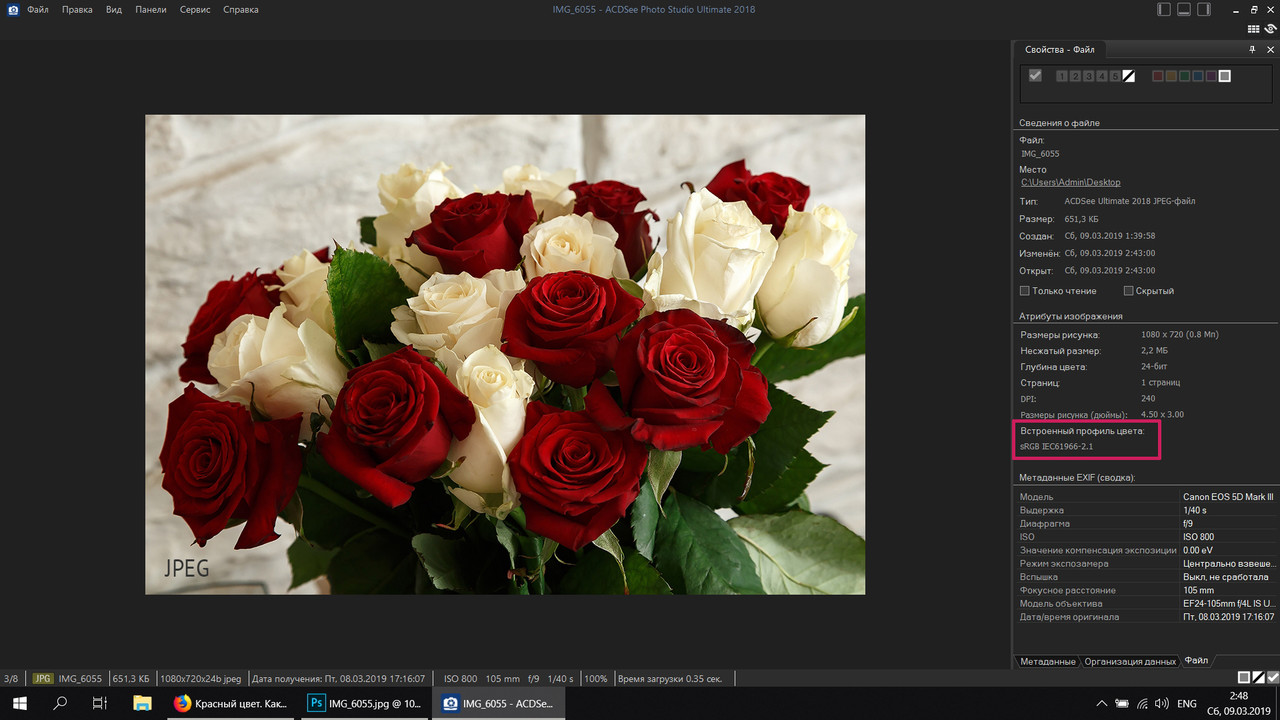This screenshot has width=1280, height=720.
Task: Enable the Скрытый checkbox
Action: point(1128,291)
